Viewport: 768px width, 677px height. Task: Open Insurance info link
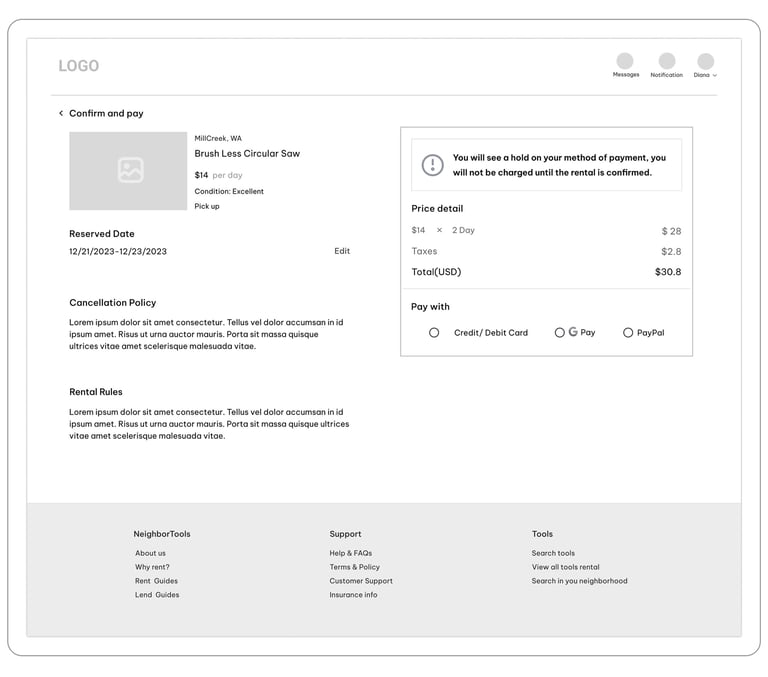coord(353,595)
